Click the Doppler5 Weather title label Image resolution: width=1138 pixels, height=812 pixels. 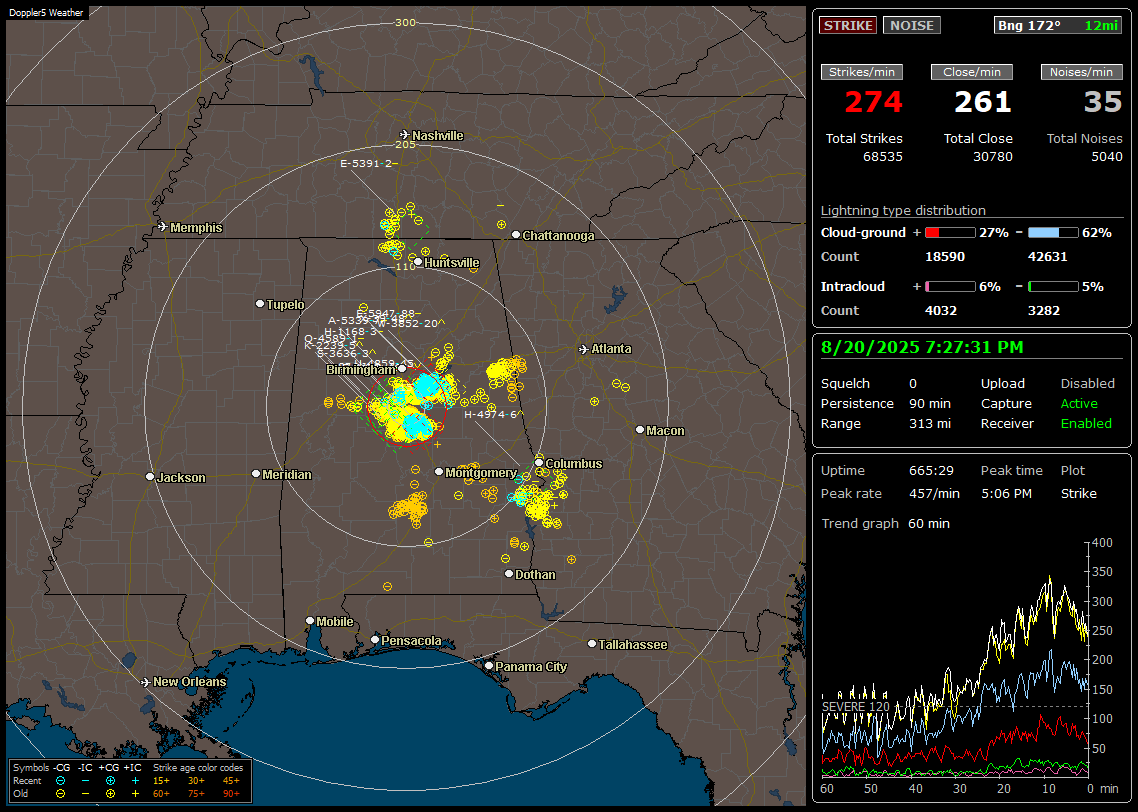[46, 13]
